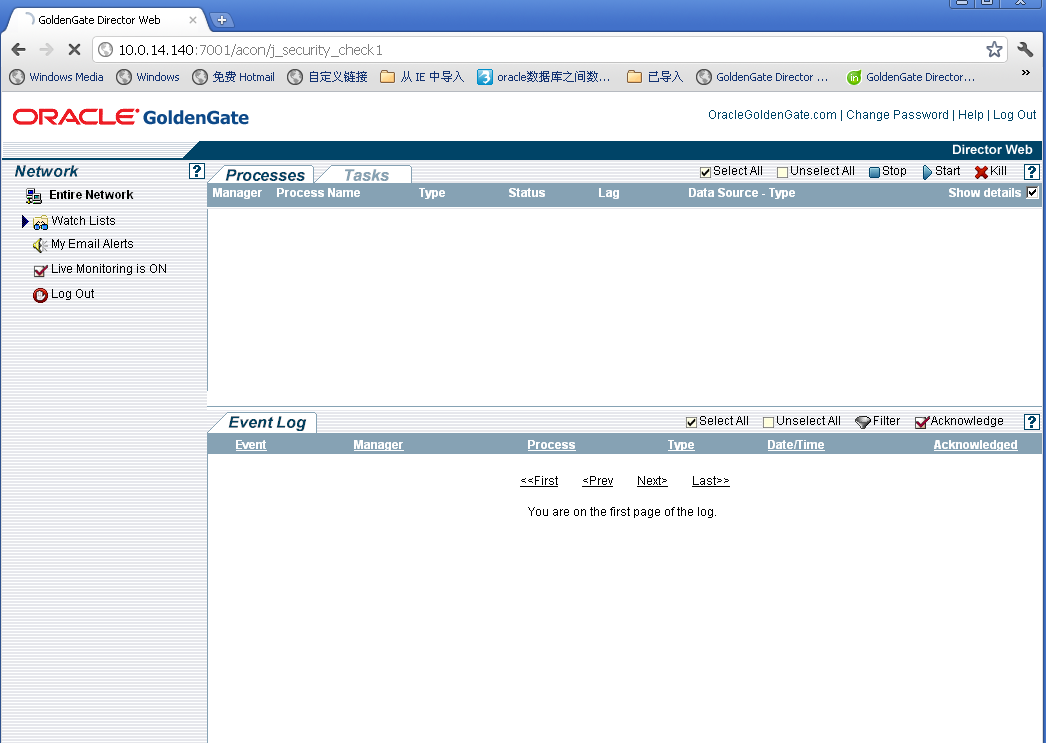Open the Windows bookmark
This screenshot has width=1046, height=743.
[147, 77]
